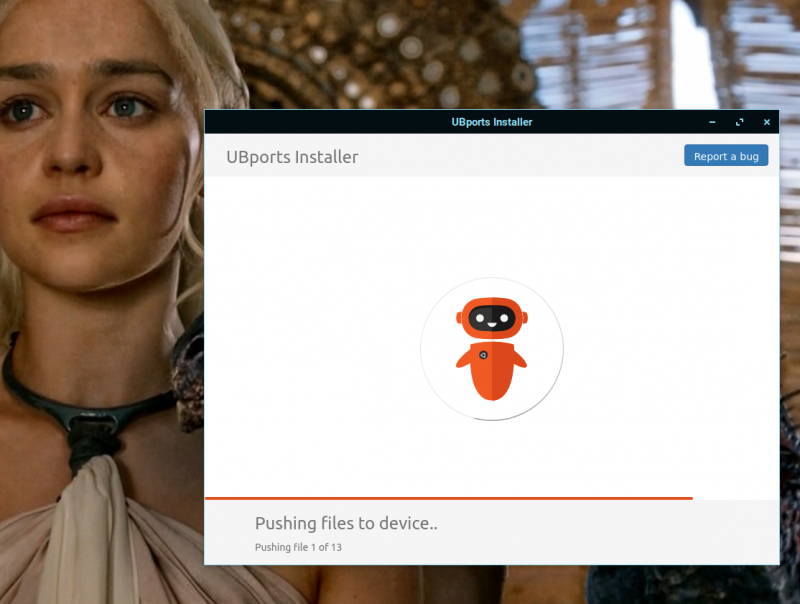Click the Report a bug button

(x=726, y=156)
